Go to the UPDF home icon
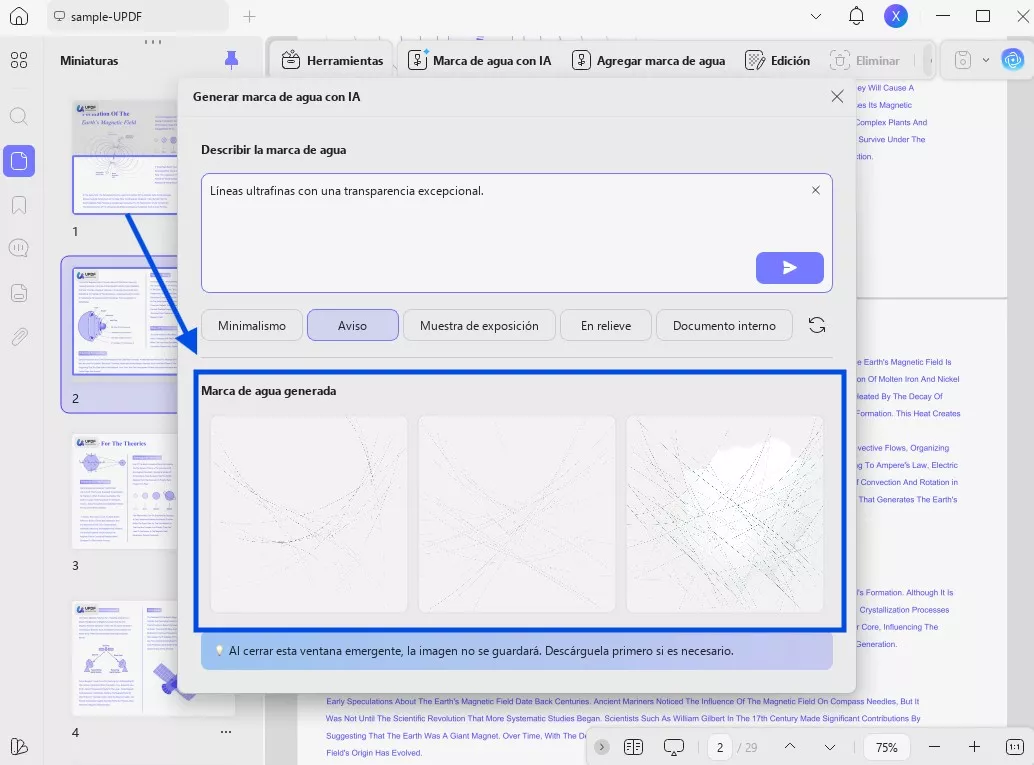This screenshot has height=765, width=1034. coord(19,16)
